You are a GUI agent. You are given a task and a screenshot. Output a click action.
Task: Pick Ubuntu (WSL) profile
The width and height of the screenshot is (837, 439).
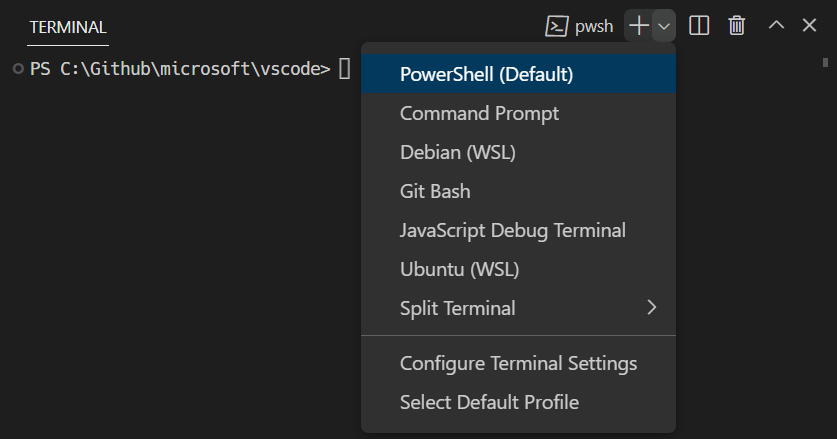459,269
